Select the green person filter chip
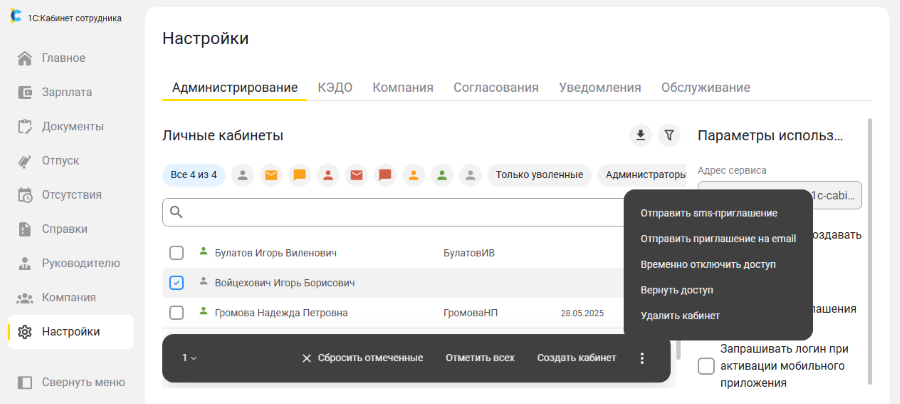 click(442, 175)
